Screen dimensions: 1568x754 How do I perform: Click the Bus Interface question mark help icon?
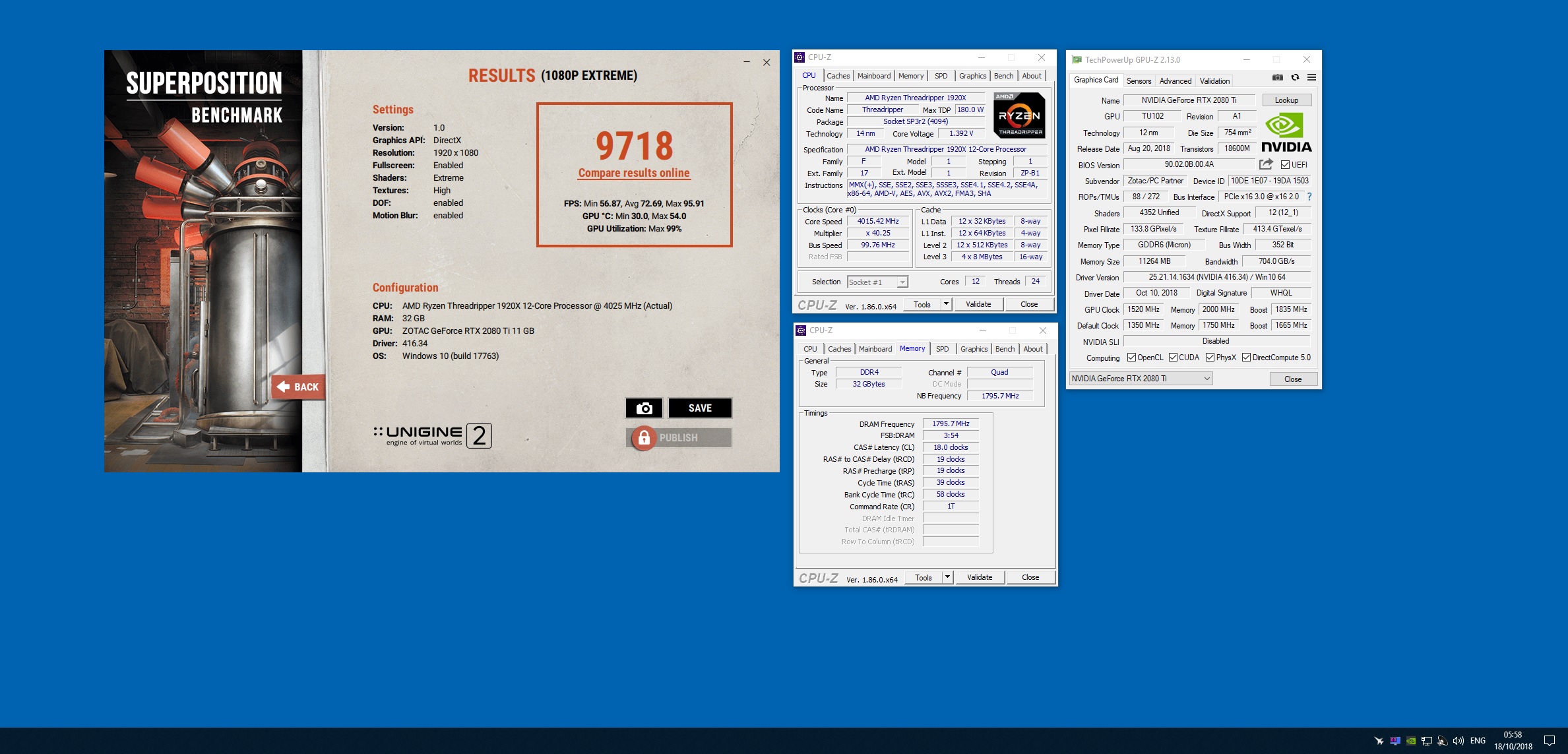pyautogui.click(x=1309, y=197)
